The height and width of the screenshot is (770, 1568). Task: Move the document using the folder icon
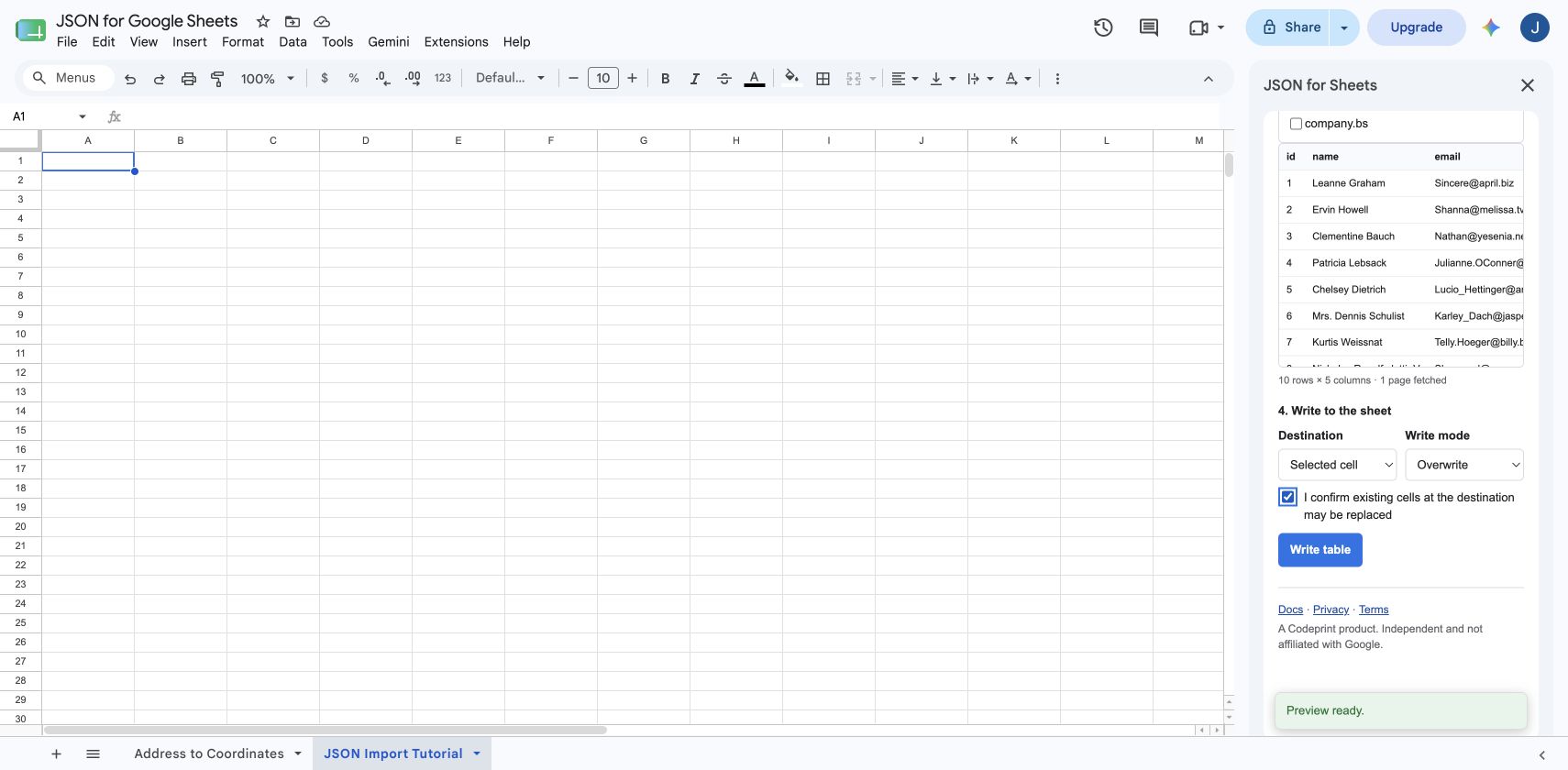tap(293, 21)
